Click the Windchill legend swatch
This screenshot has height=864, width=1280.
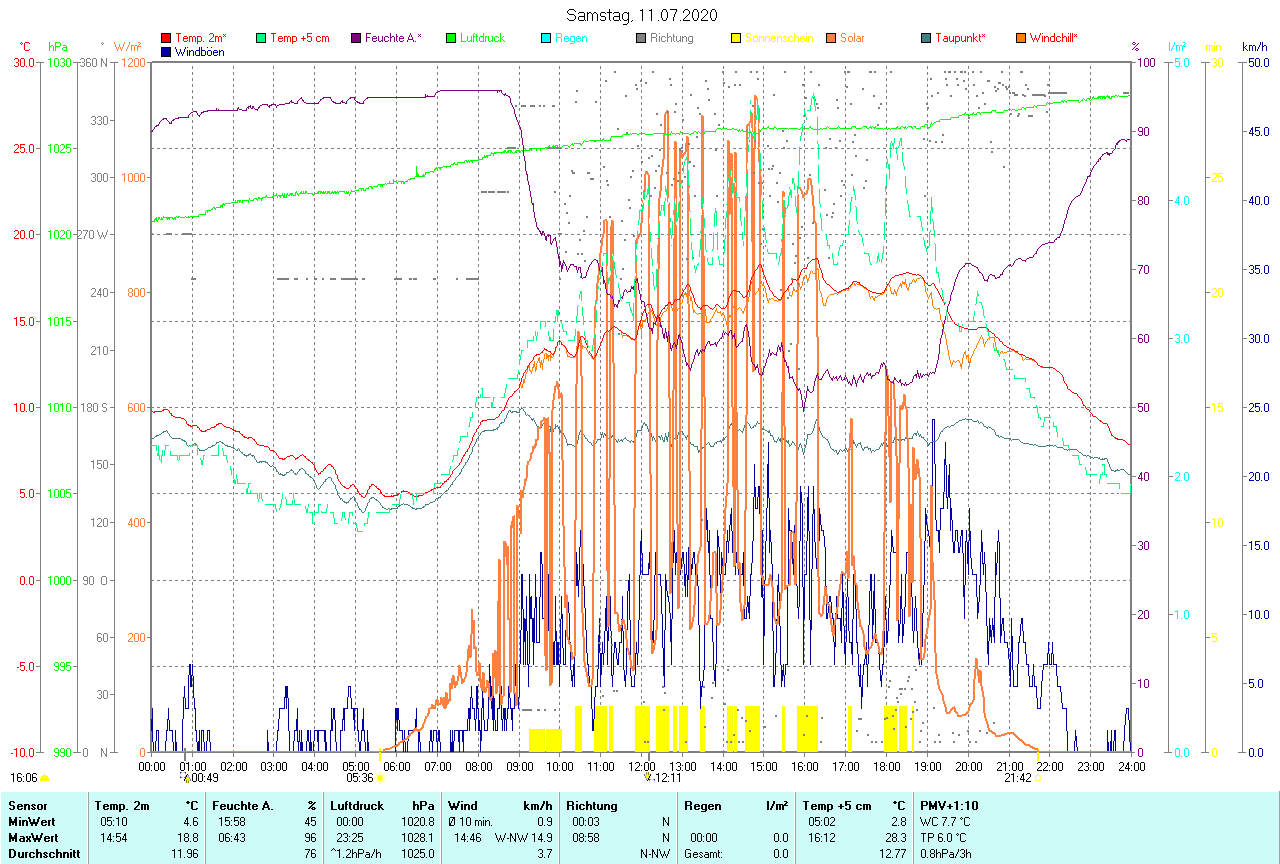(1021, 38)
